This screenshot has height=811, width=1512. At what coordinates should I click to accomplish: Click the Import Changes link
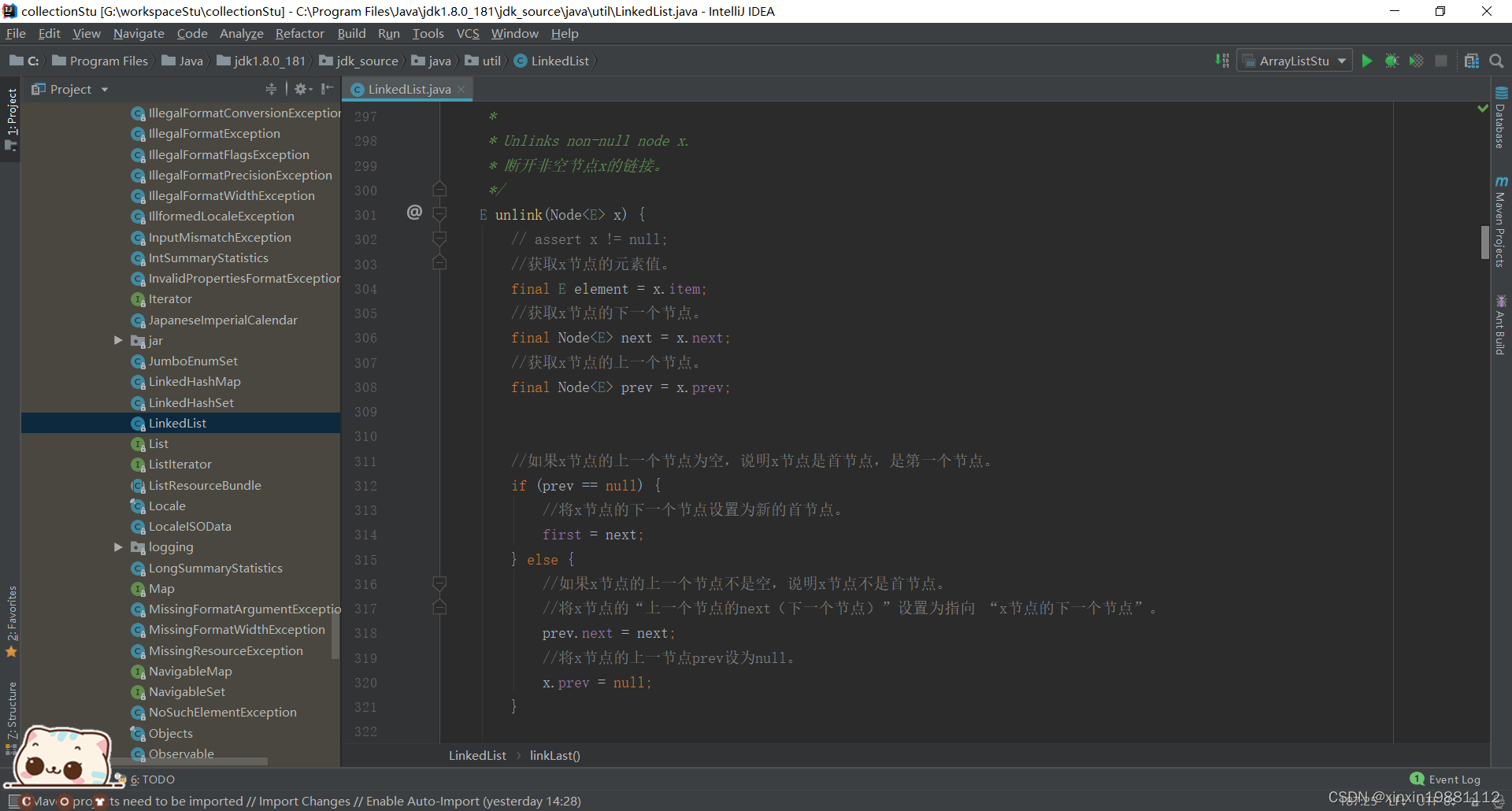304,801
